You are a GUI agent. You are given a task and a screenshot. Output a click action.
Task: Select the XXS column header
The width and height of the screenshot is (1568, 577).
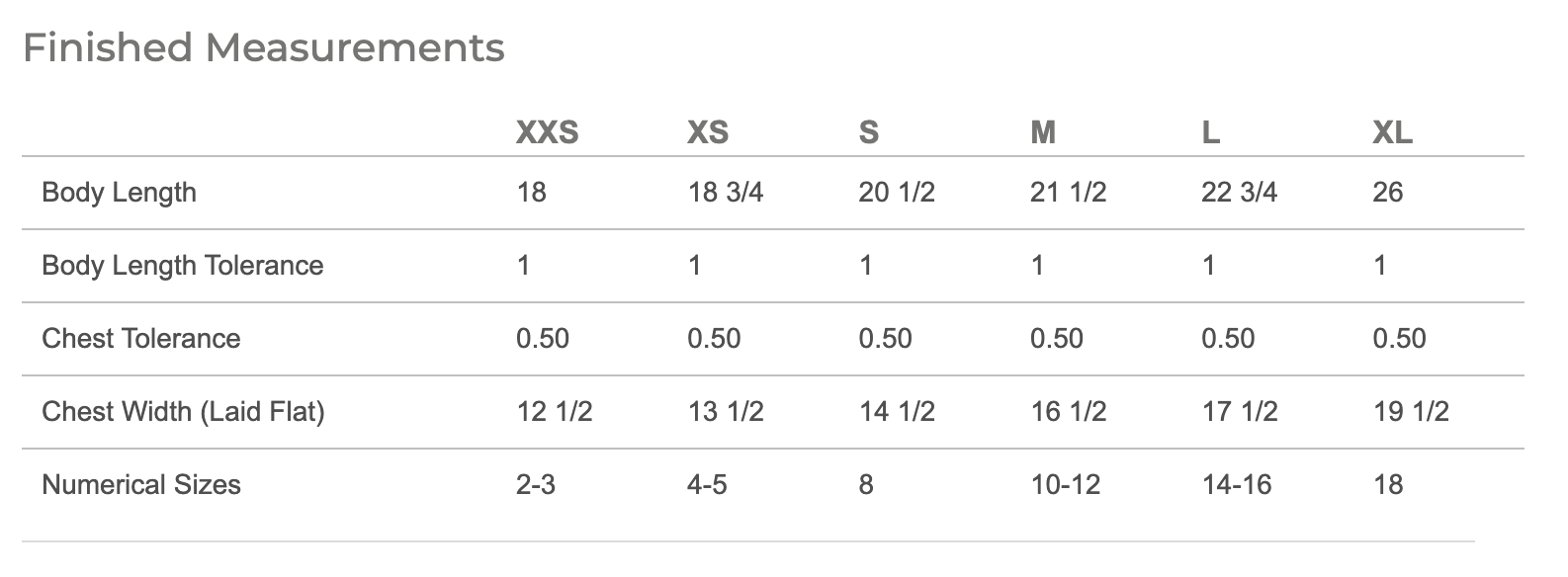pyautogui.click(x=547, y=132)
